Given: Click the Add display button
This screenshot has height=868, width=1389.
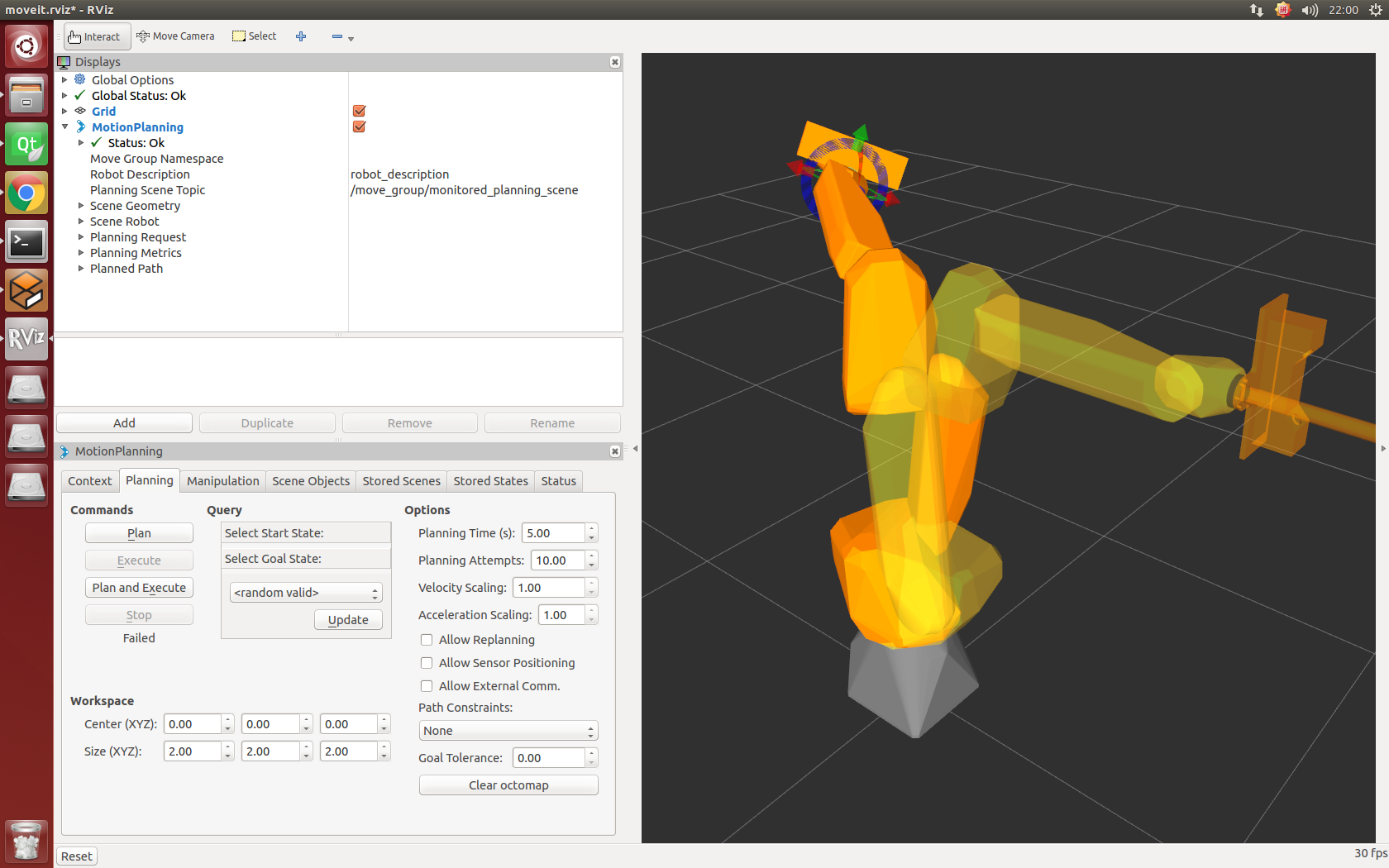Looking at the screenshot, I should (x=124, y=423).
